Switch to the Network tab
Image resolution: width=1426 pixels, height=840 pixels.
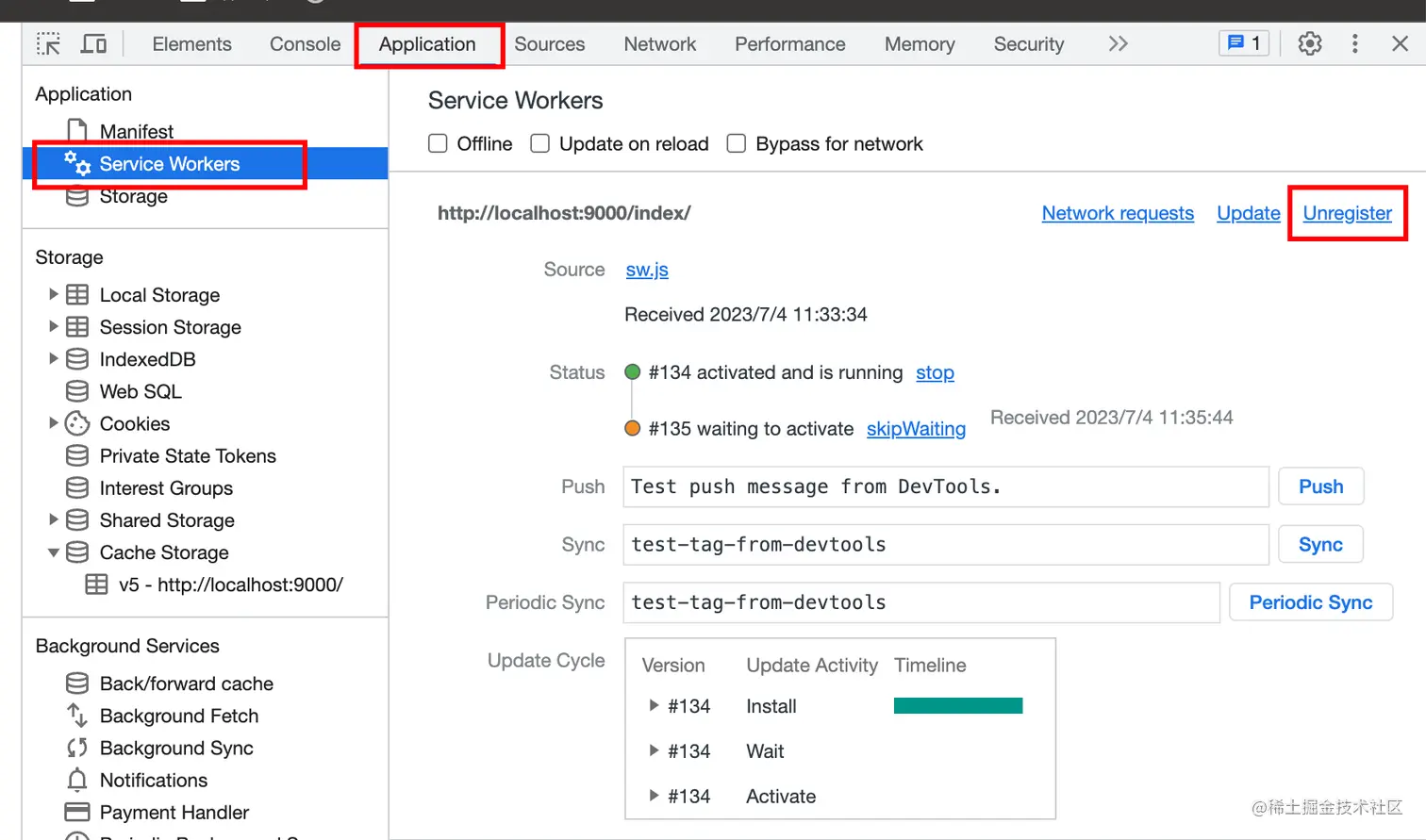pyautogui.click(x=659, y=44)
